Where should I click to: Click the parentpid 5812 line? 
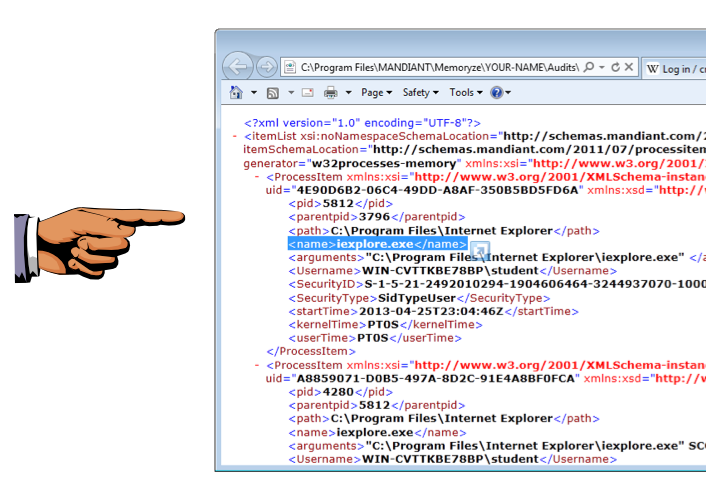[376, 405]
